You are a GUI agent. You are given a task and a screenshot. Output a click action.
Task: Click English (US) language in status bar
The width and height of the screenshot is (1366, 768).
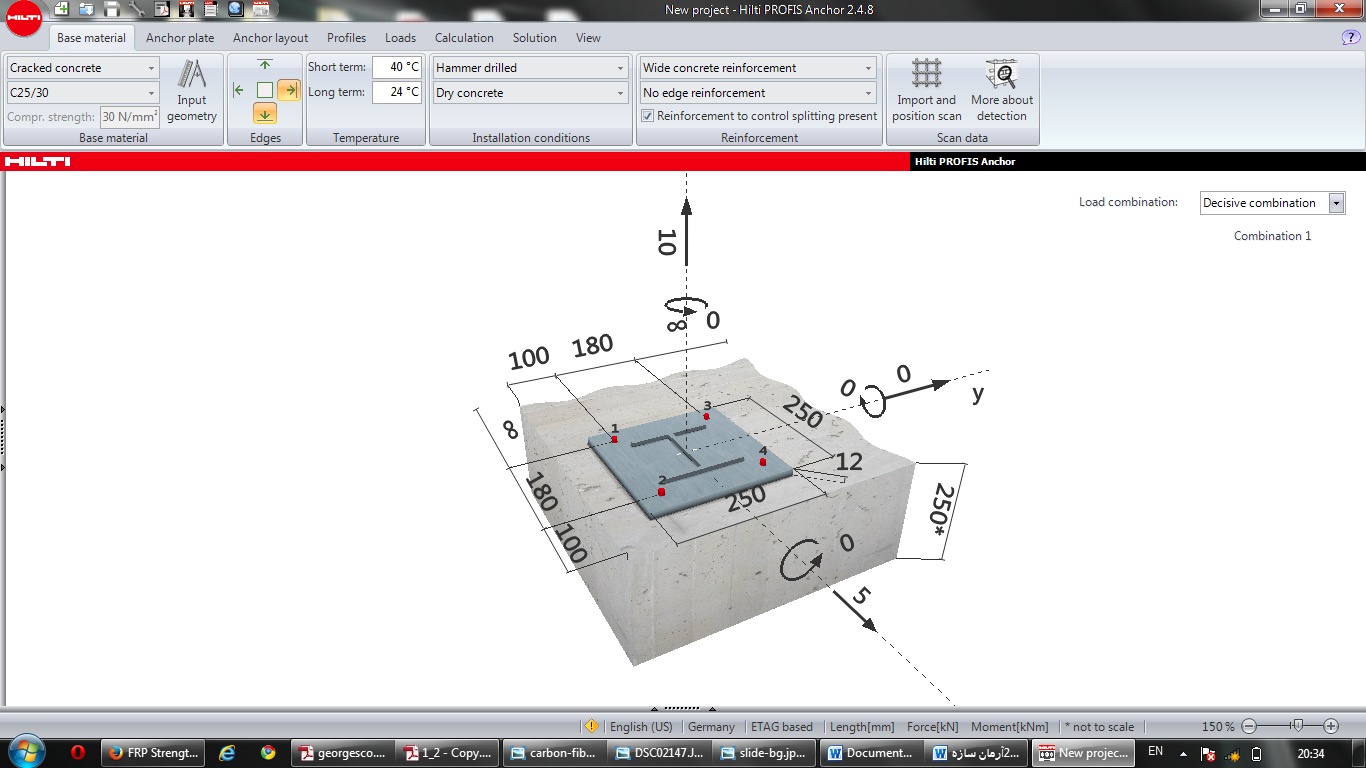(641, 727)
